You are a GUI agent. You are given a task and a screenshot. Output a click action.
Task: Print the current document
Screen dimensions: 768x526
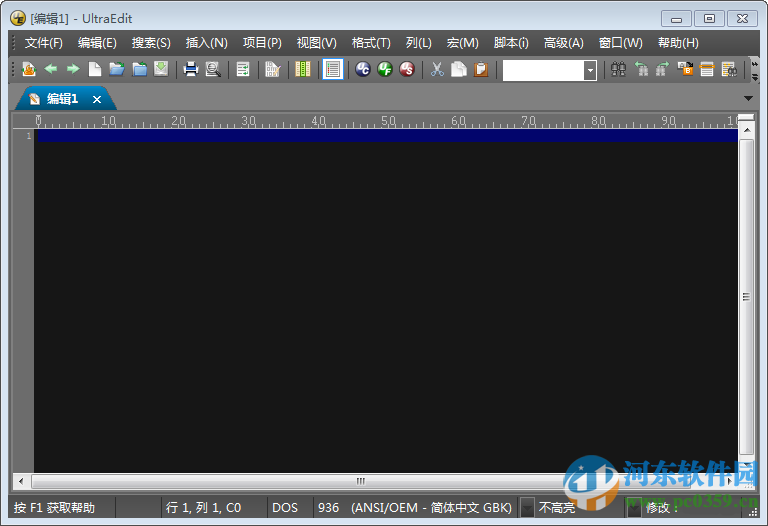coord(191,69)
